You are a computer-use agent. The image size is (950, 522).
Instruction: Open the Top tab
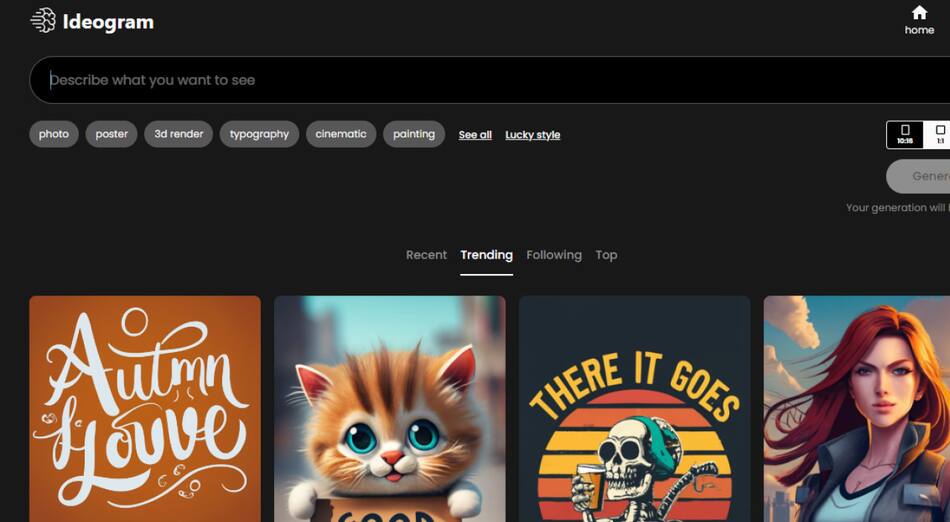click(606, 255)
